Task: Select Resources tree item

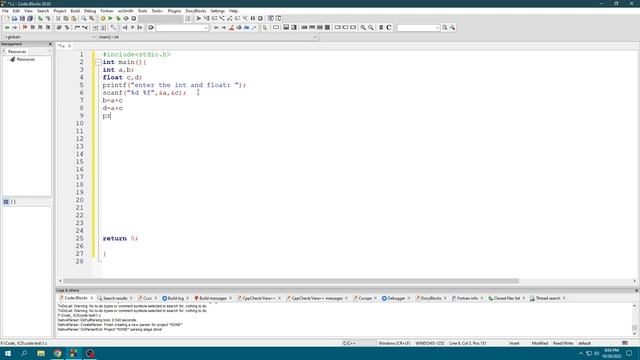Action: click(25, 59)
